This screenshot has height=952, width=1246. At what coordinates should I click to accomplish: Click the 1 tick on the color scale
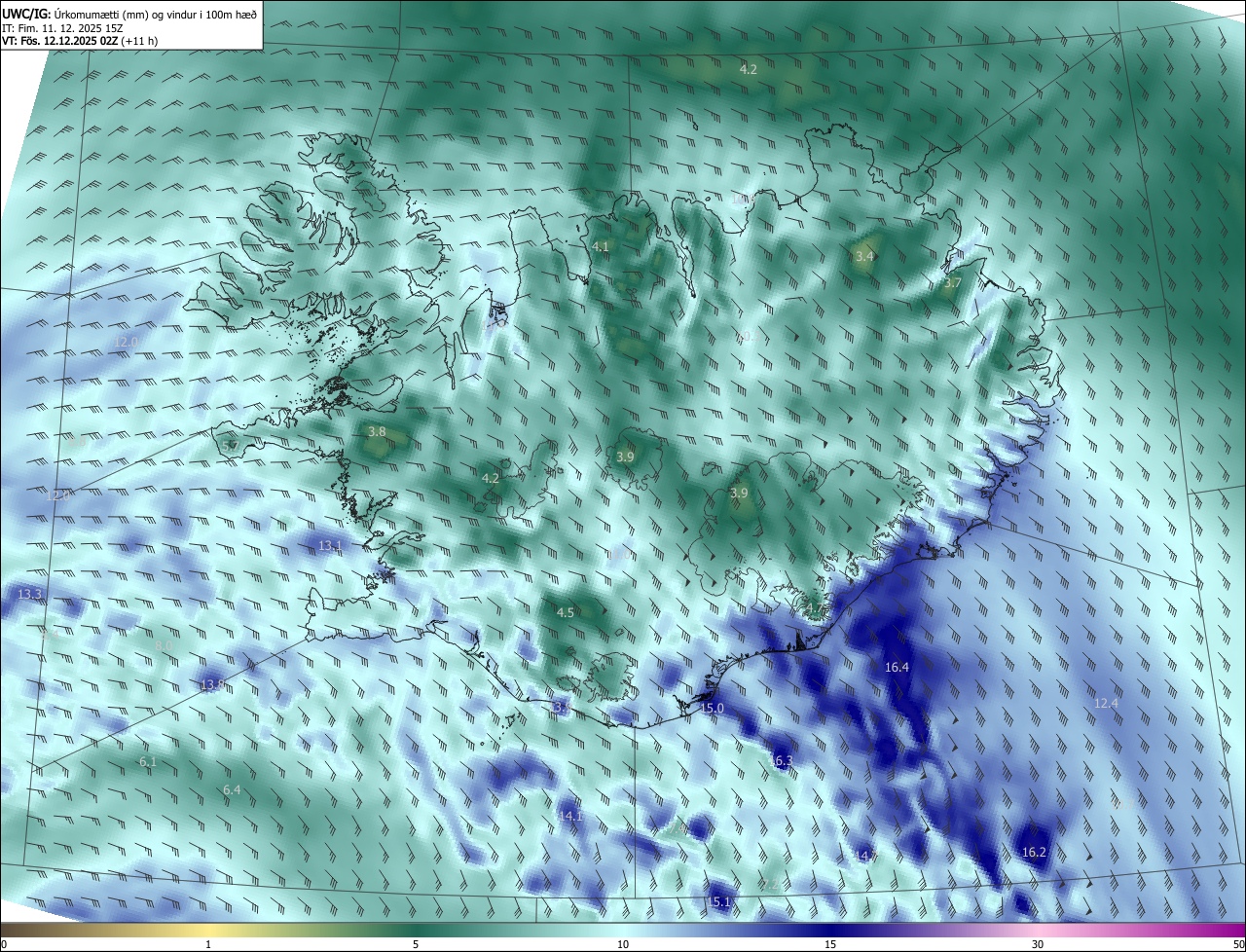click(208, 944)
